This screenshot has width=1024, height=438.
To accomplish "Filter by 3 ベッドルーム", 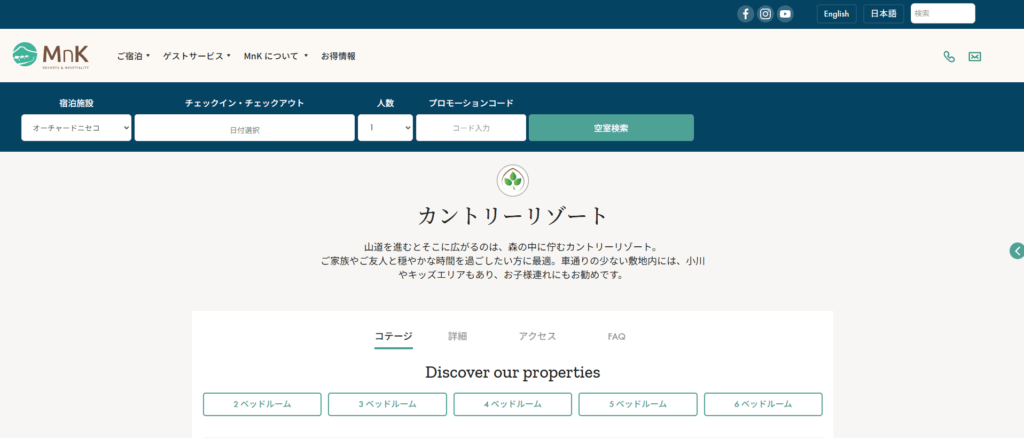I will pyautogui.click(x=387, y=404).
